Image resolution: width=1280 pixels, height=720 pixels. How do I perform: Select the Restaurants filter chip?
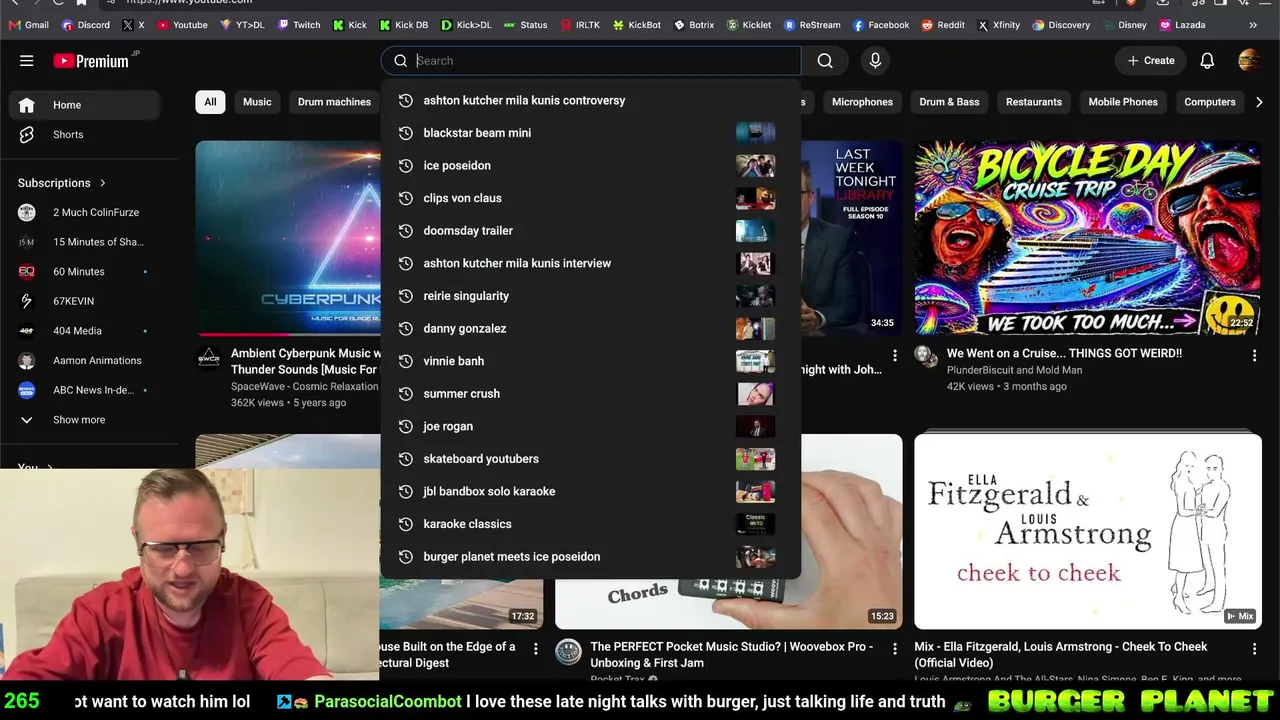pyautogui.click(x=1034, y=102)
